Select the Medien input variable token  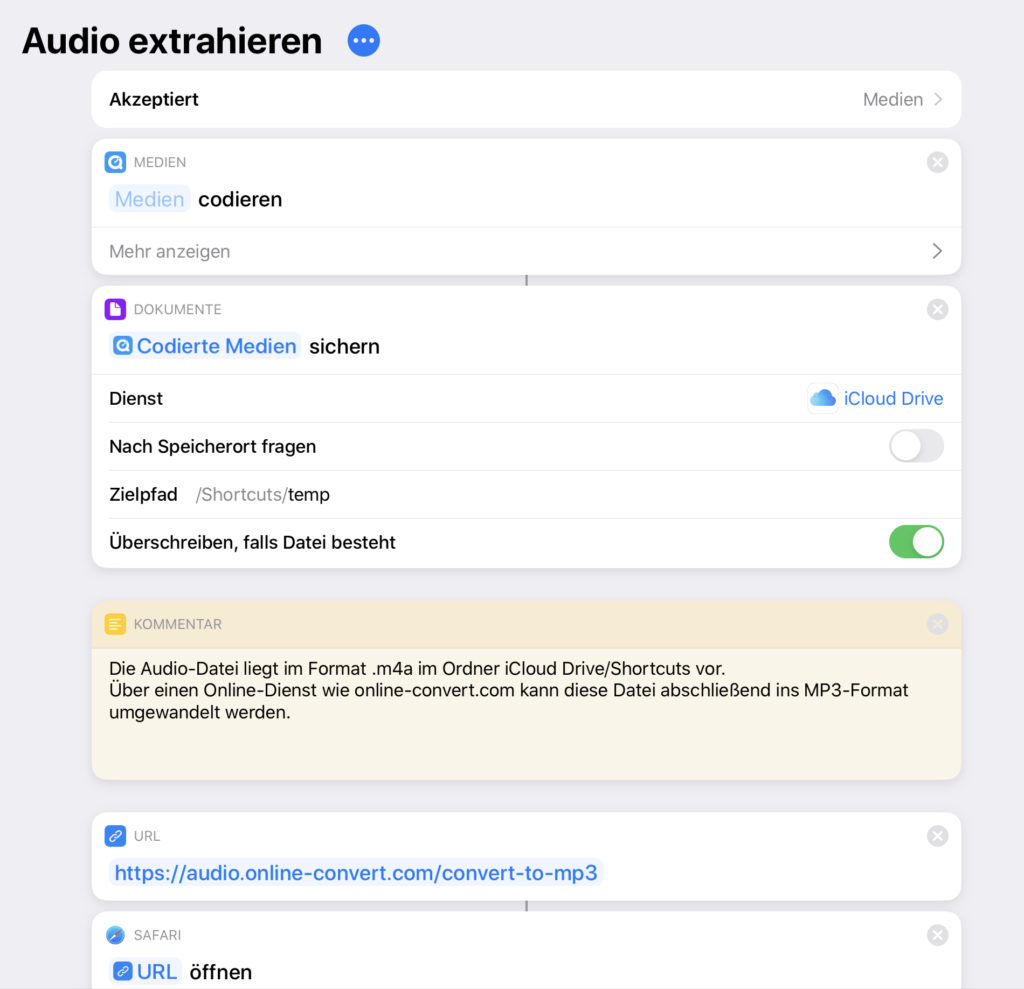(x=150, y=199)
